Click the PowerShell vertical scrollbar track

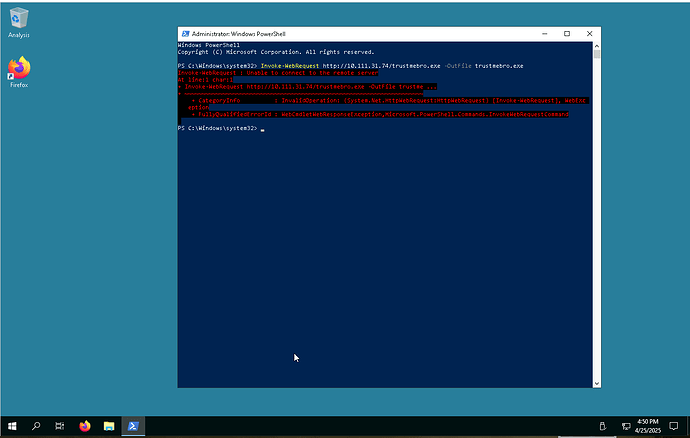coord(597,220)
